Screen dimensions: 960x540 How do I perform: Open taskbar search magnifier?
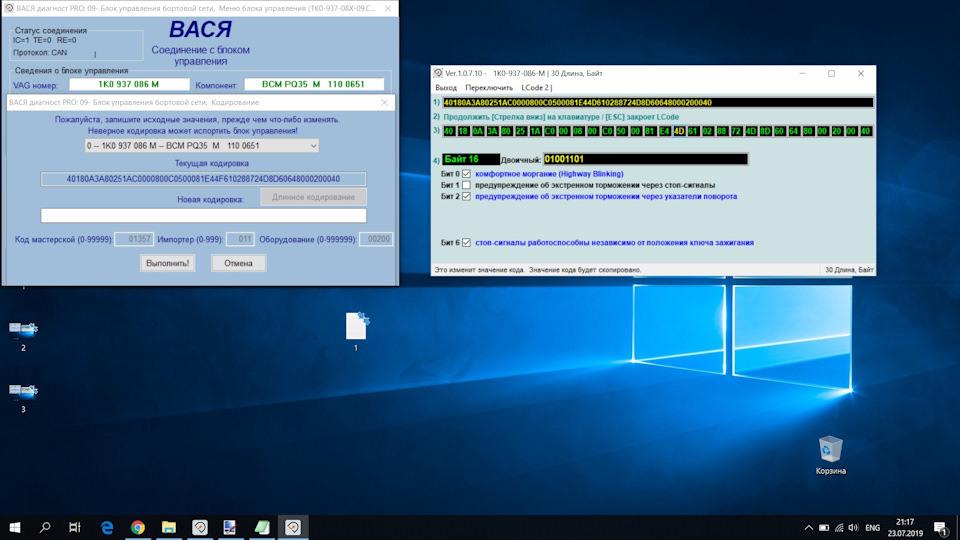45,527
